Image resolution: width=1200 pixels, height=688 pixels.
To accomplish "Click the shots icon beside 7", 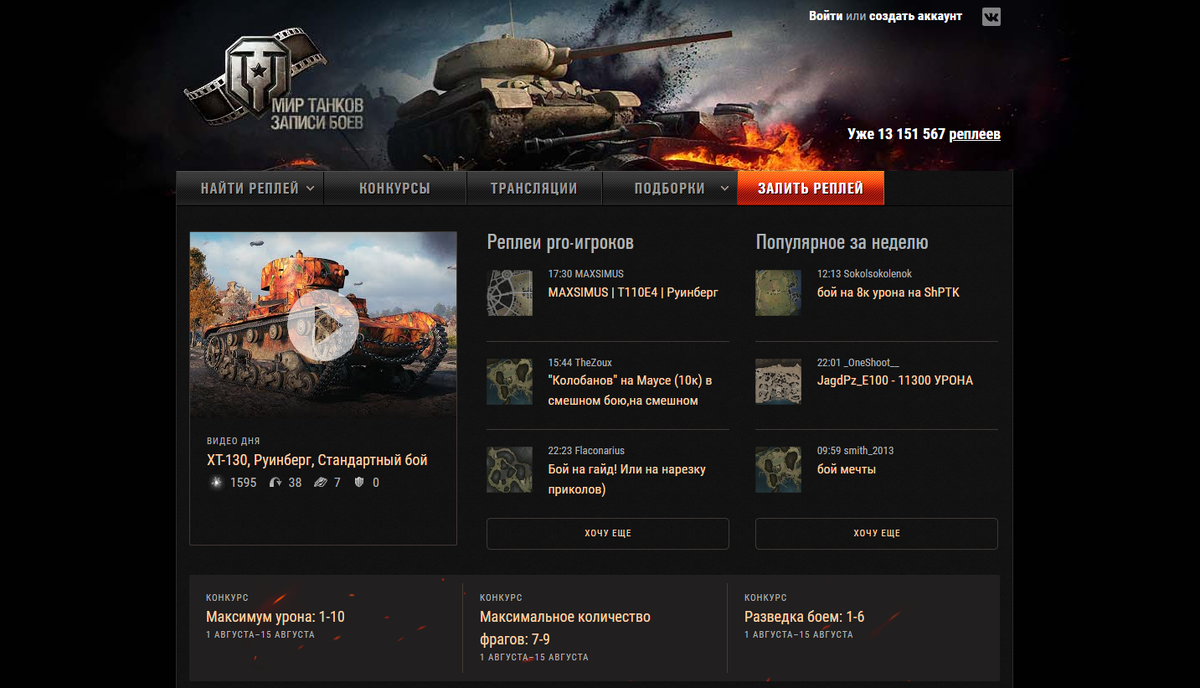I will point(320,483).
